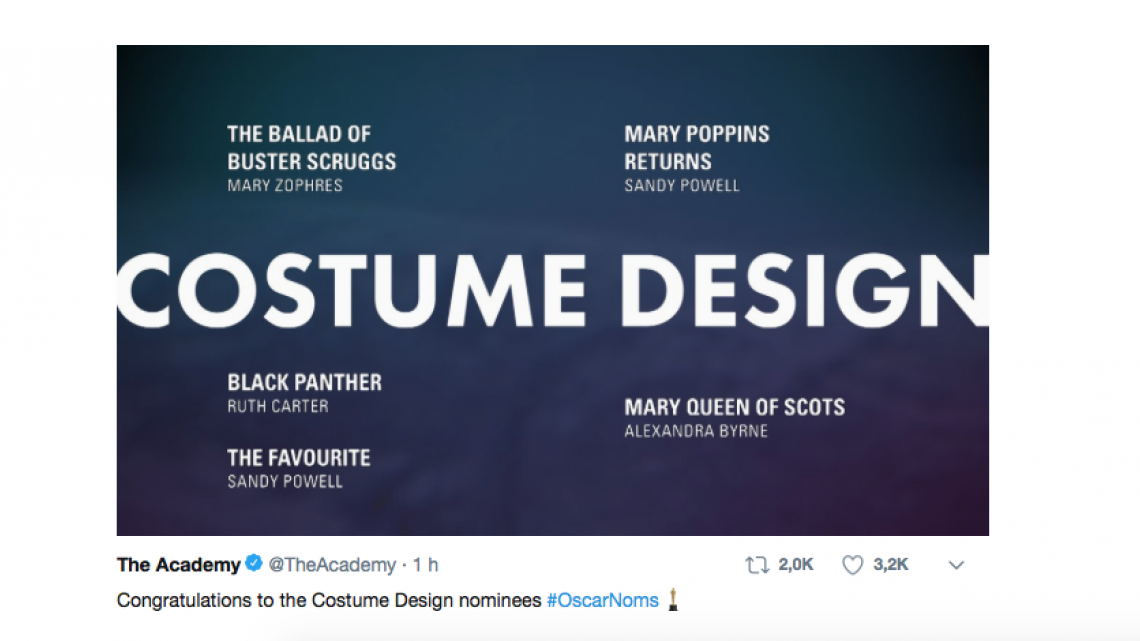
Task: Click the Alexandra Byrne name in the image
Action: (696, 431)
